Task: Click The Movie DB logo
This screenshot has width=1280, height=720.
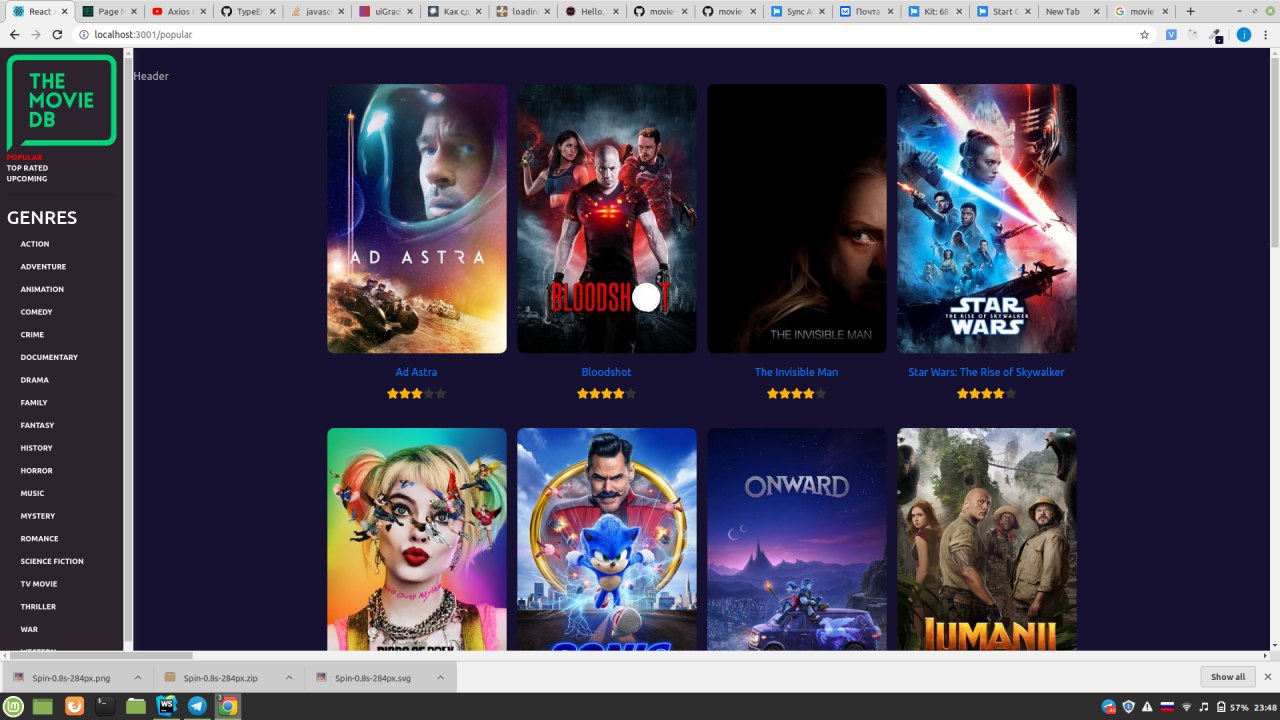Action: pos(61,102)
